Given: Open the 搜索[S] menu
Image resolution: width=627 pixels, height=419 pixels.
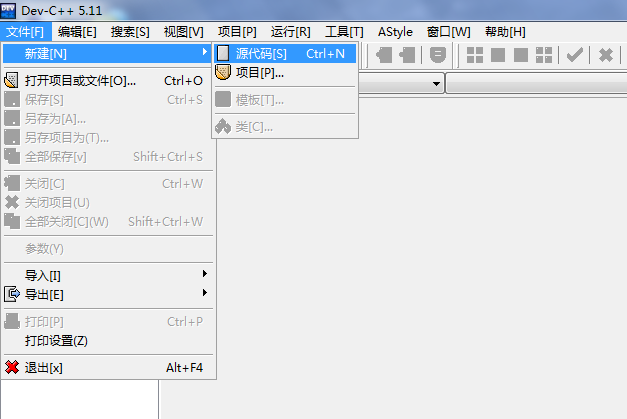Looking at the screenshot, I should pos(130,32).
